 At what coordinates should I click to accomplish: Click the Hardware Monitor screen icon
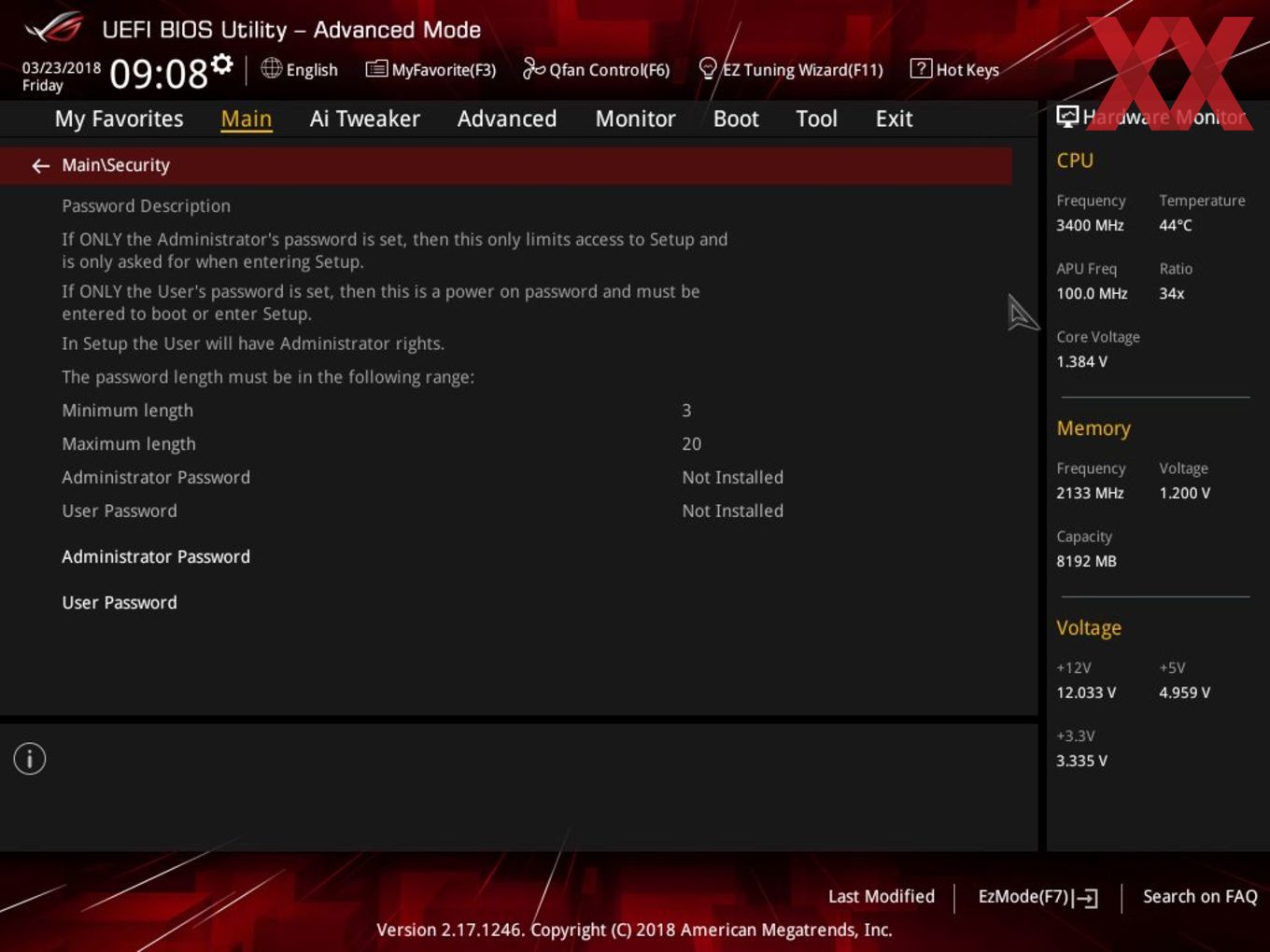tap(1067, 116)
